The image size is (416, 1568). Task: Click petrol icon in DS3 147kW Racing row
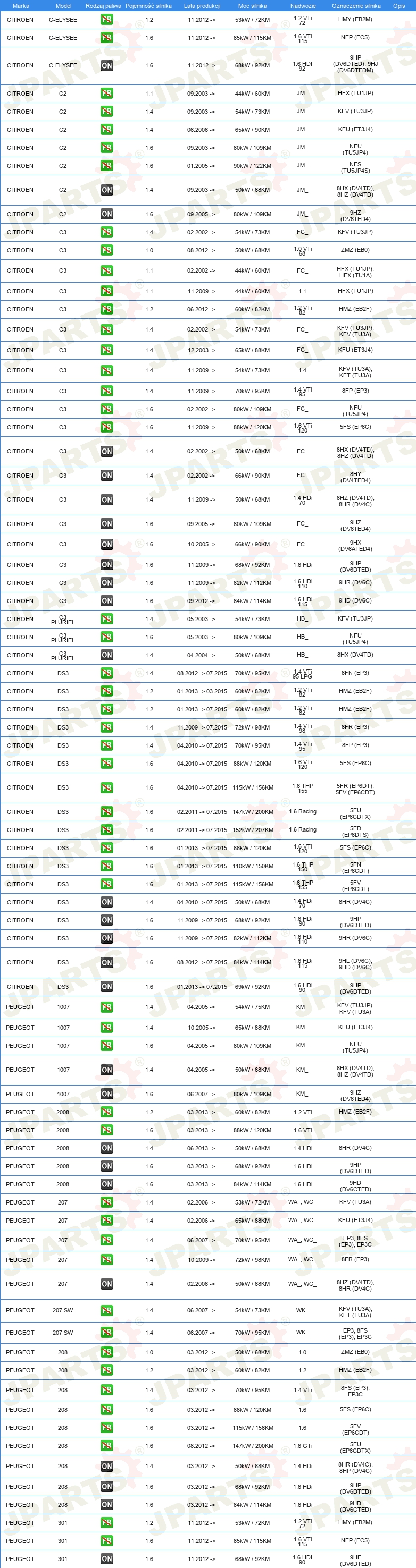click(x=106, y=812)
